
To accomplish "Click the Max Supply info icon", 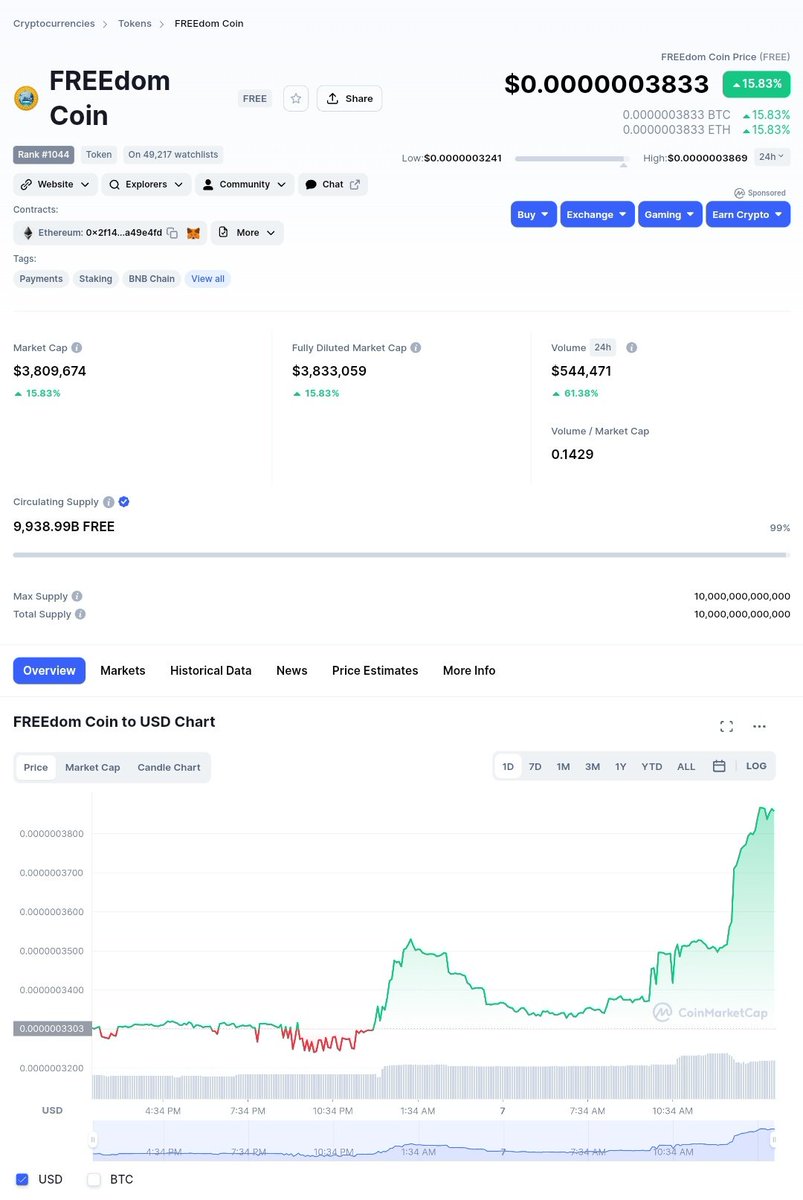I will tap(77, 596).
